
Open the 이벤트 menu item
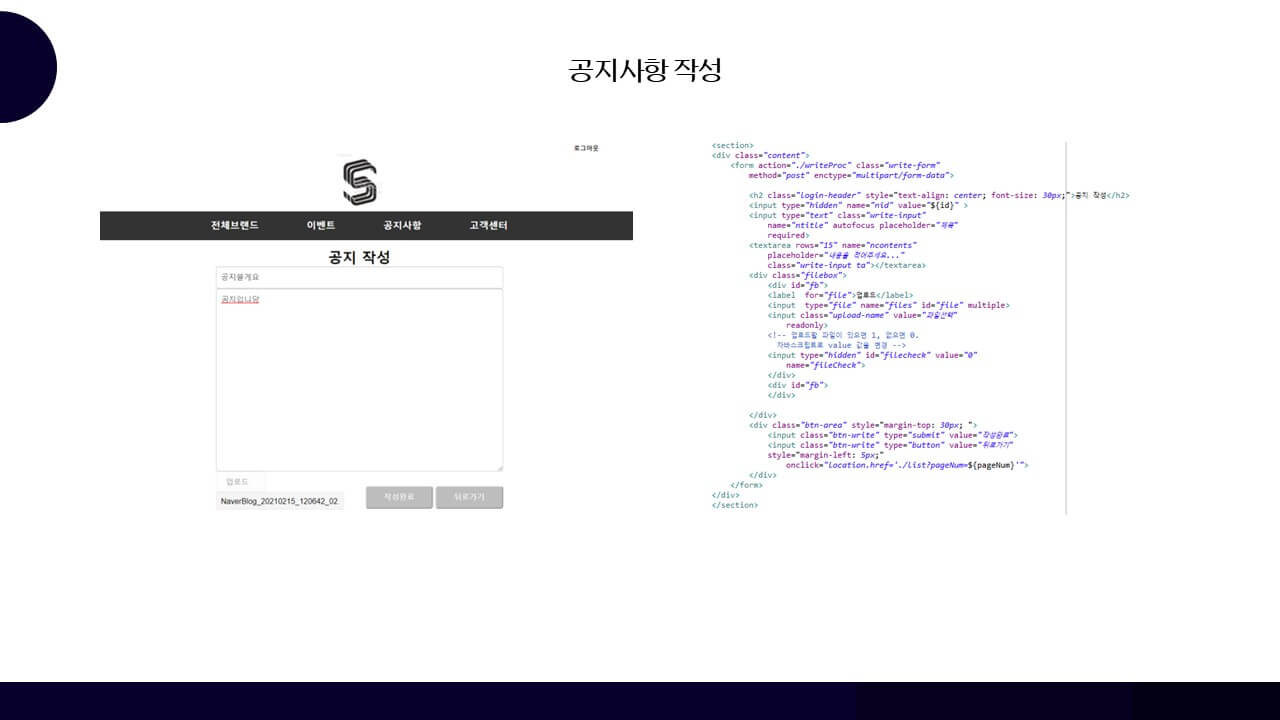(x=321, y=225)
